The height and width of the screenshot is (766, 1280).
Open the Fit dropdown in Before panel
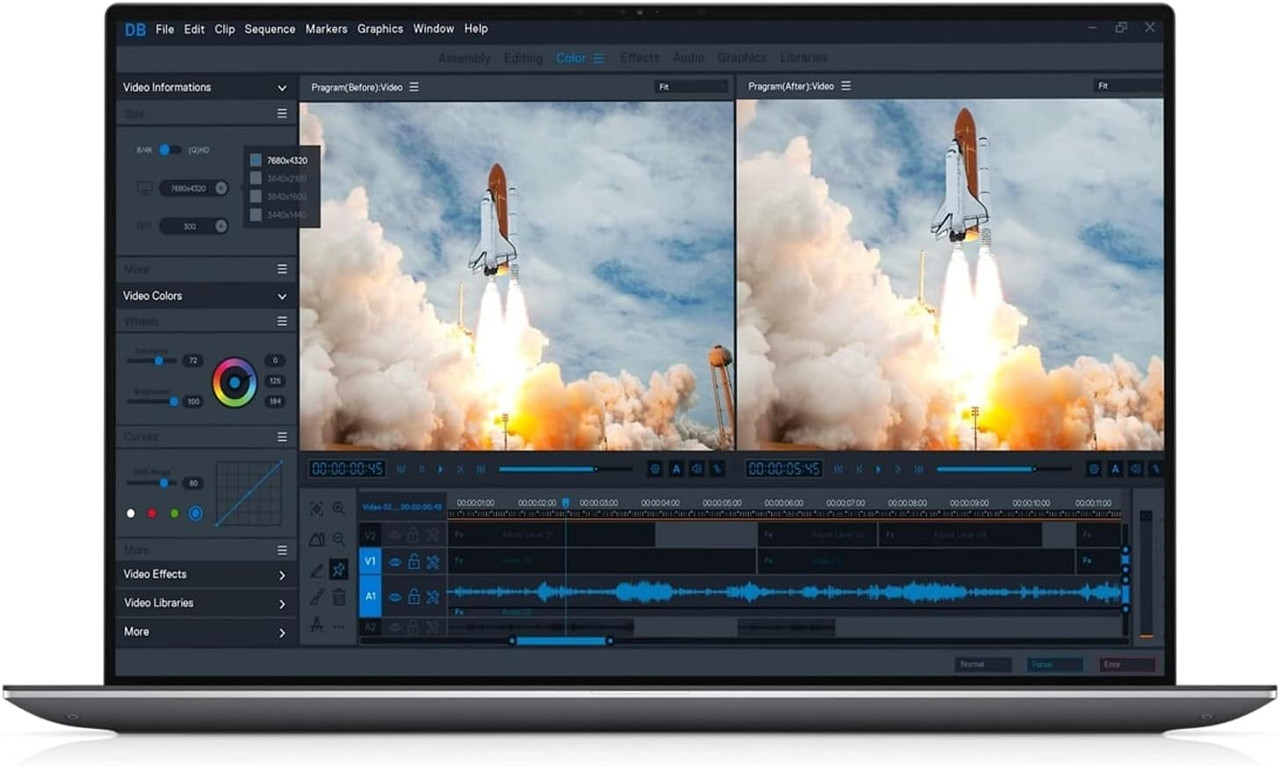[690, 87]
